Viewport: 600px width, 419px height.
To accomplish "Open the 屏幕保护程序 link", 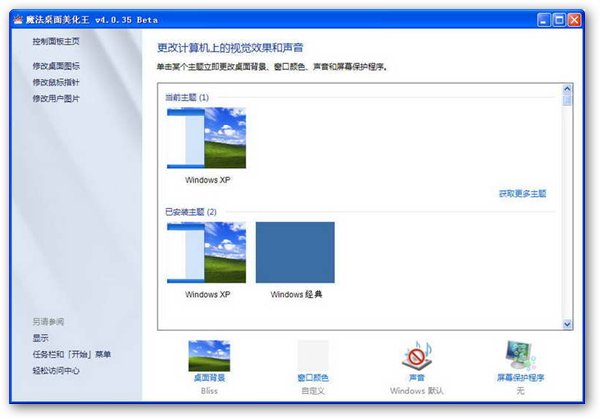I will tap(520, 378).
